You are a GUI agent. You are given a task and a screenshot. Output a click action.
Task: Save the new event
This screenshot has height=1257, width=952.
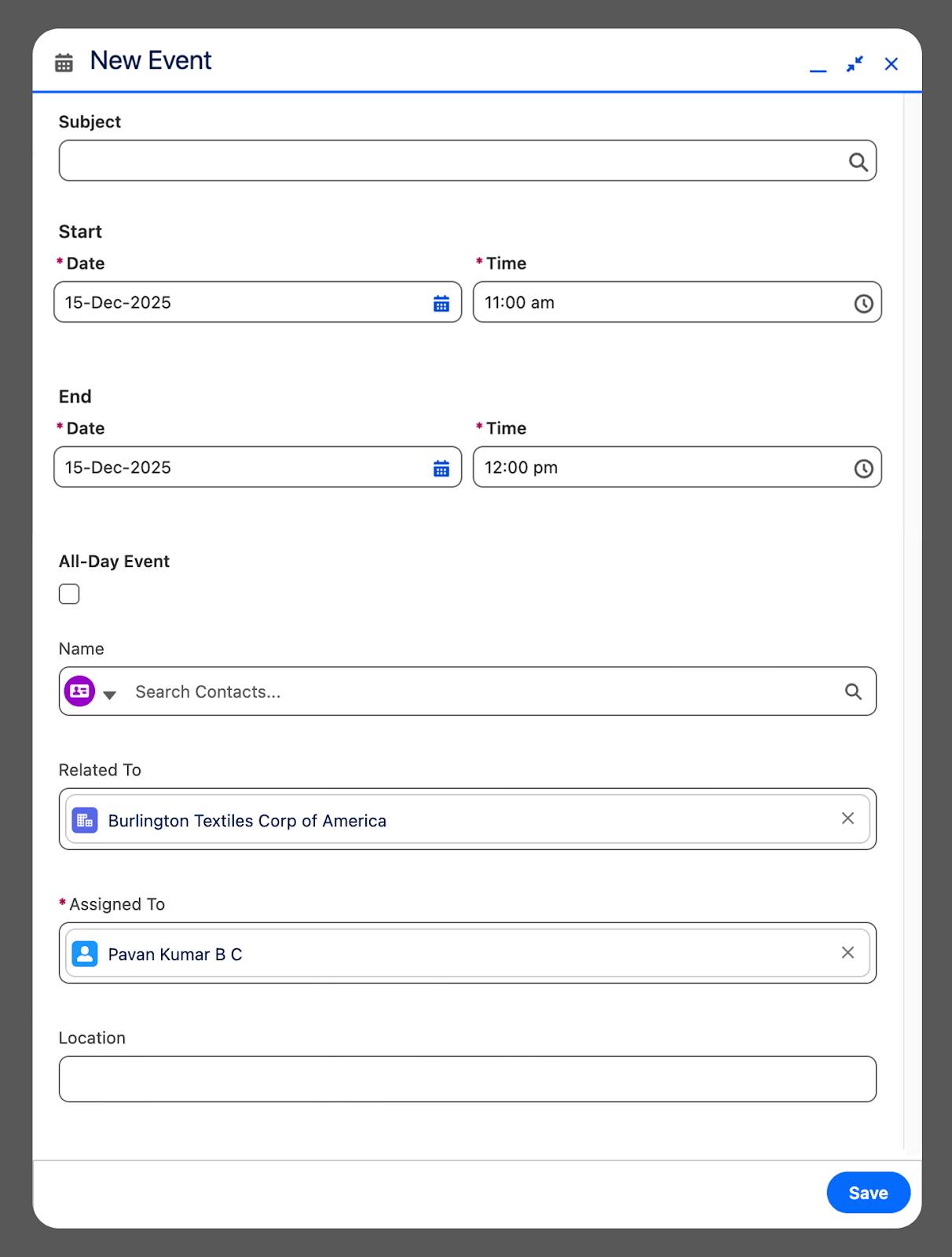click(x=868, y=1193)
